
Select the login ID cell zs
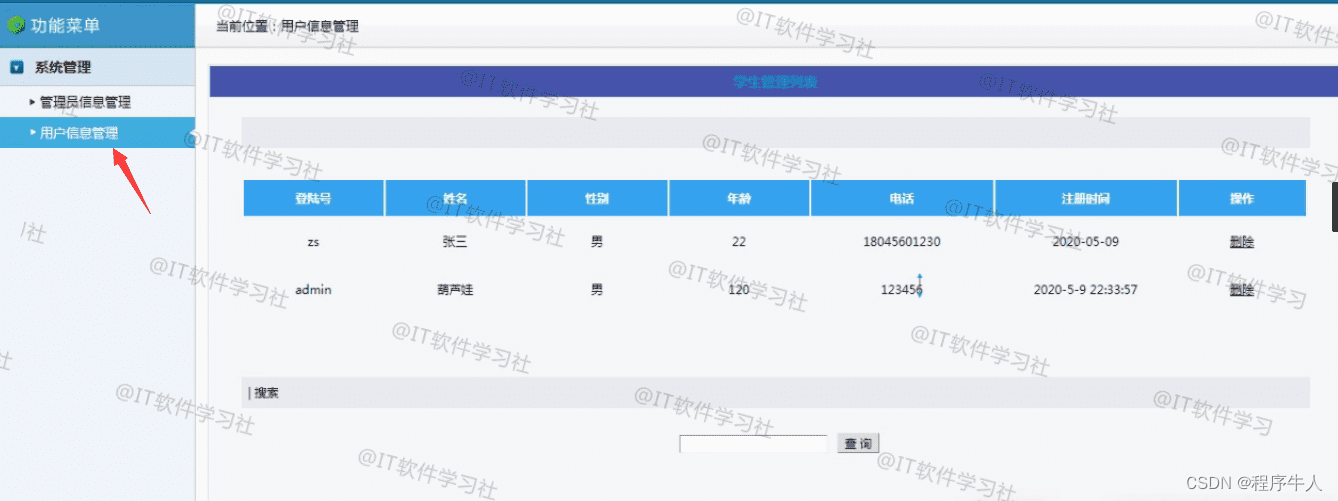point(313,242)
